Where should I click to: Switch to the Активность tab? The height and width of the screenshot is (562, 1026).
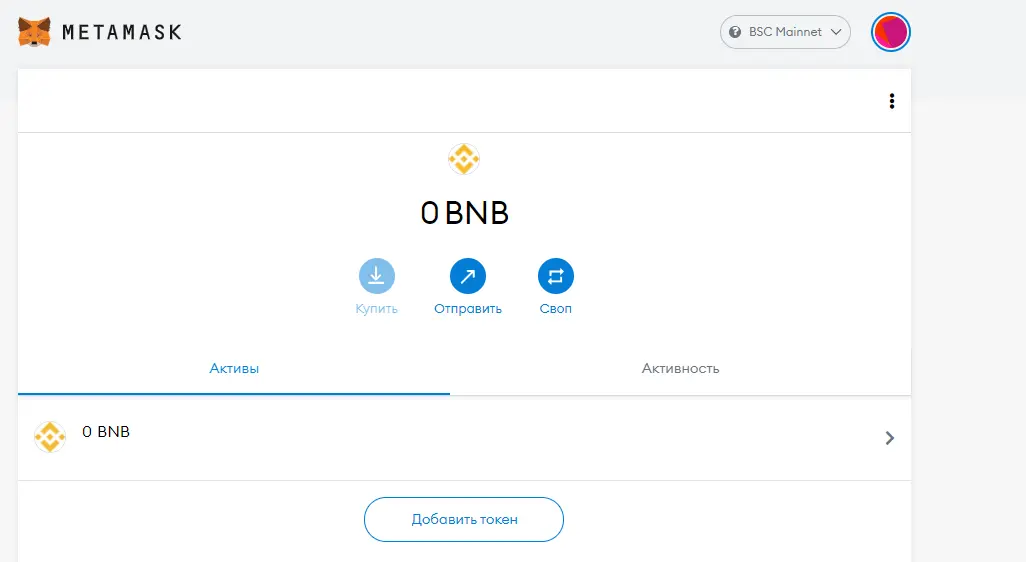click(681, 369)
